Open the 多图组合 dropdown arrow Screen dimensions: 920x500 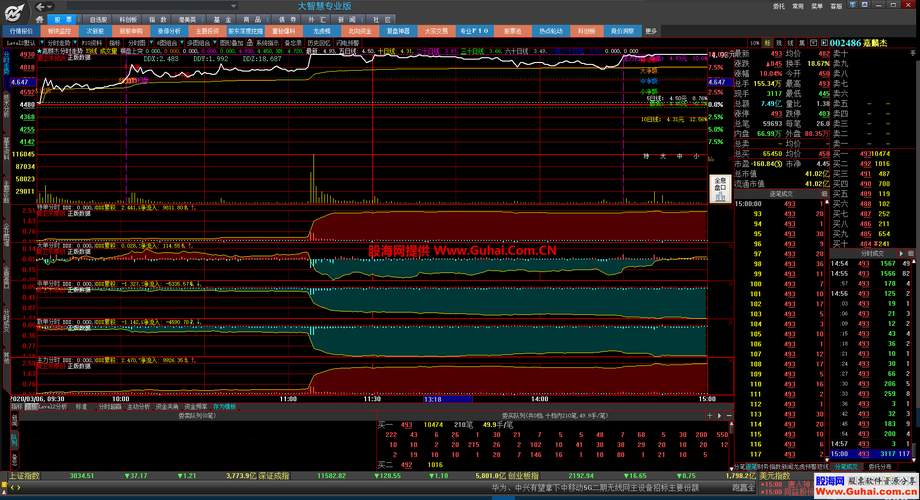pos(215,43)
